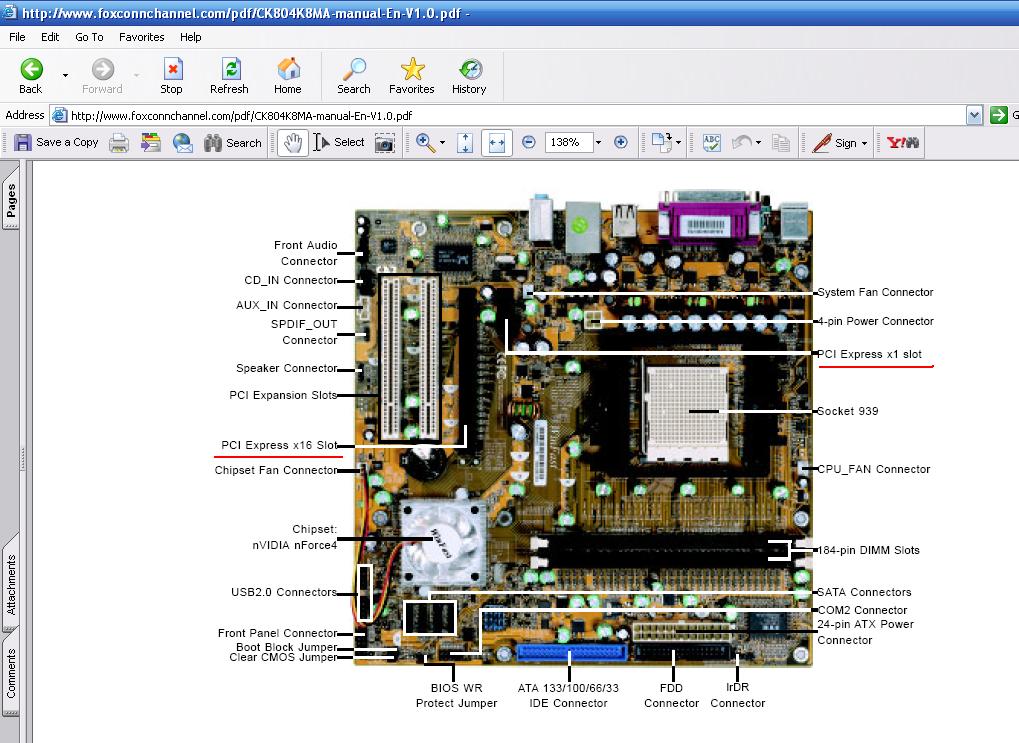Click the 'Front Panel Connector' label
The width and height of the screenshot is (1019, 743).
coord(277,633)
